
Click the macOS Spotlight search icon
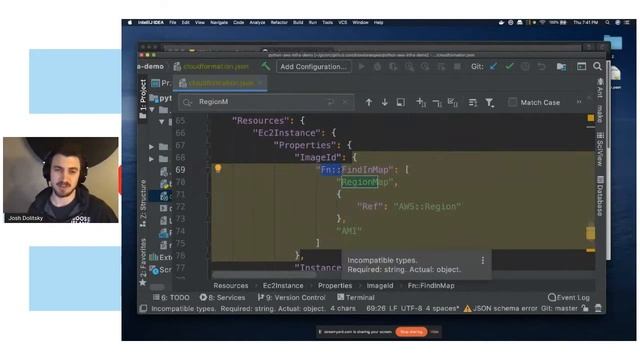tap(607, 22)
